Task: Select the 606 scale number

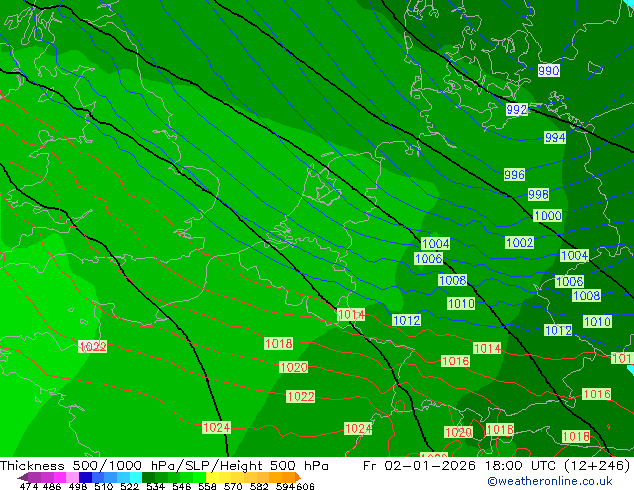Action: click(304, 486)
